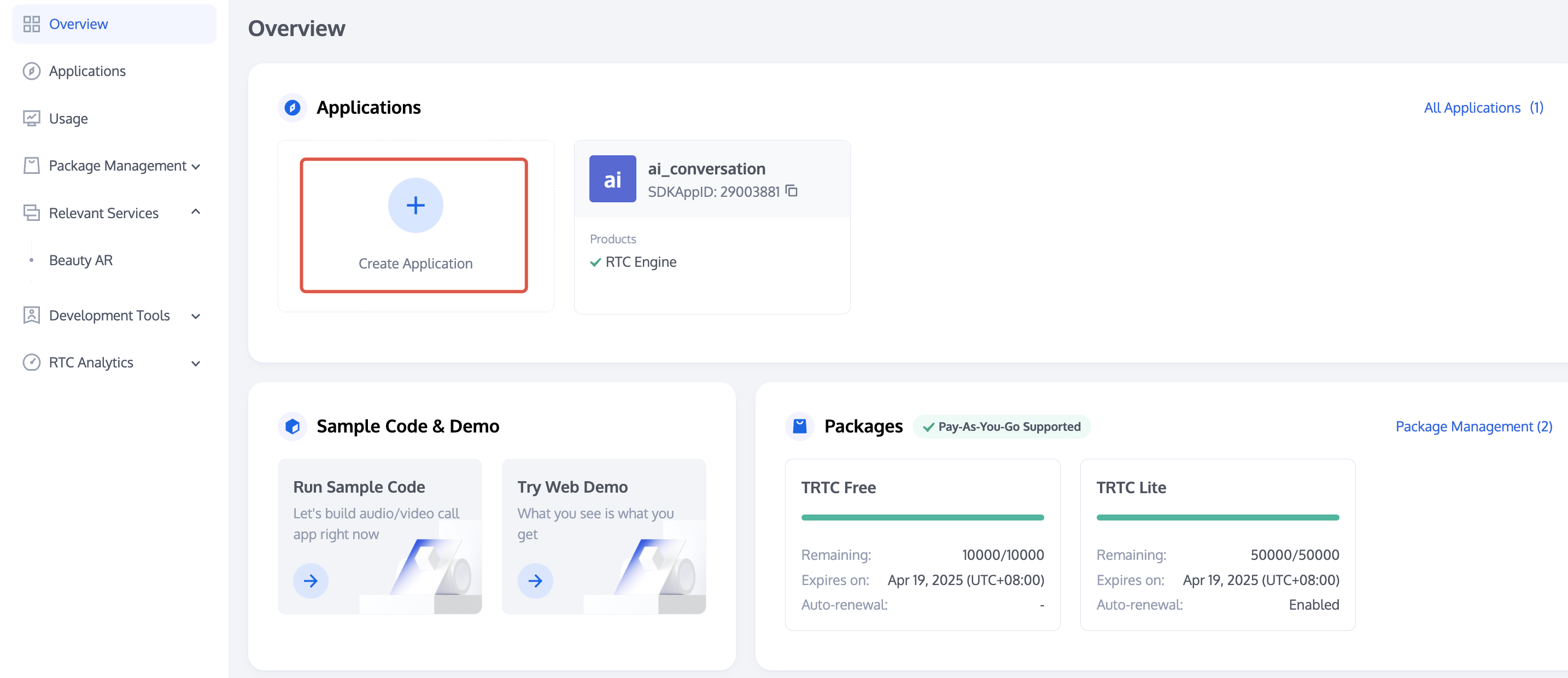Viewport: 1568px width, 678px height.
Task: Go to Usage in the sidebar
Action: [x=68, y=119]
